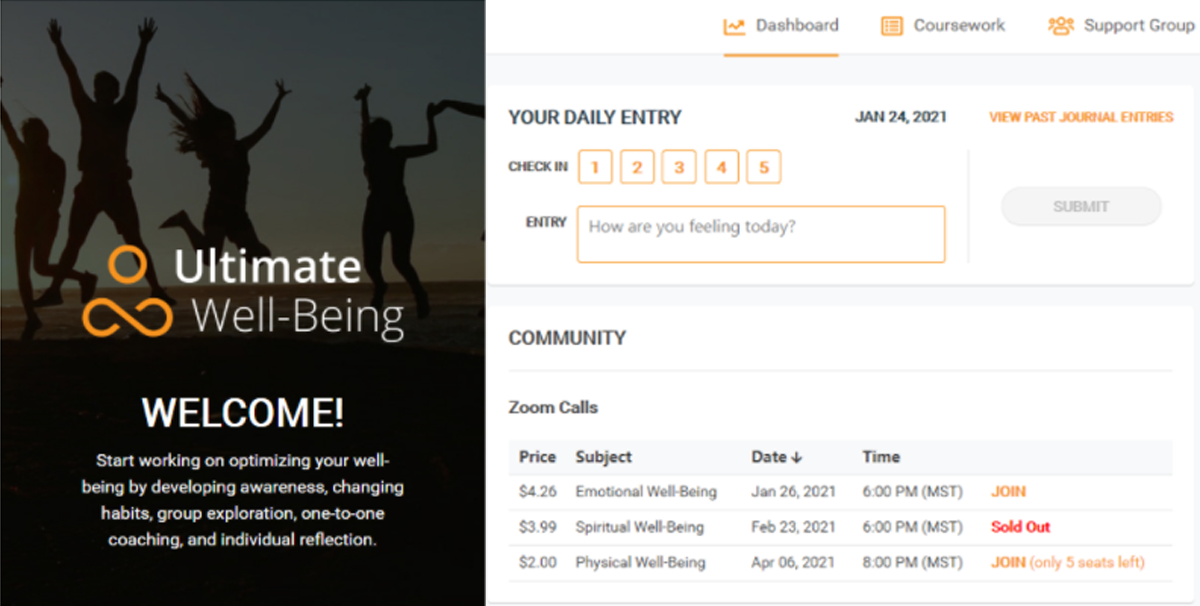Select check-in rating 1
1200x606 pixels.
click(595, 167)
